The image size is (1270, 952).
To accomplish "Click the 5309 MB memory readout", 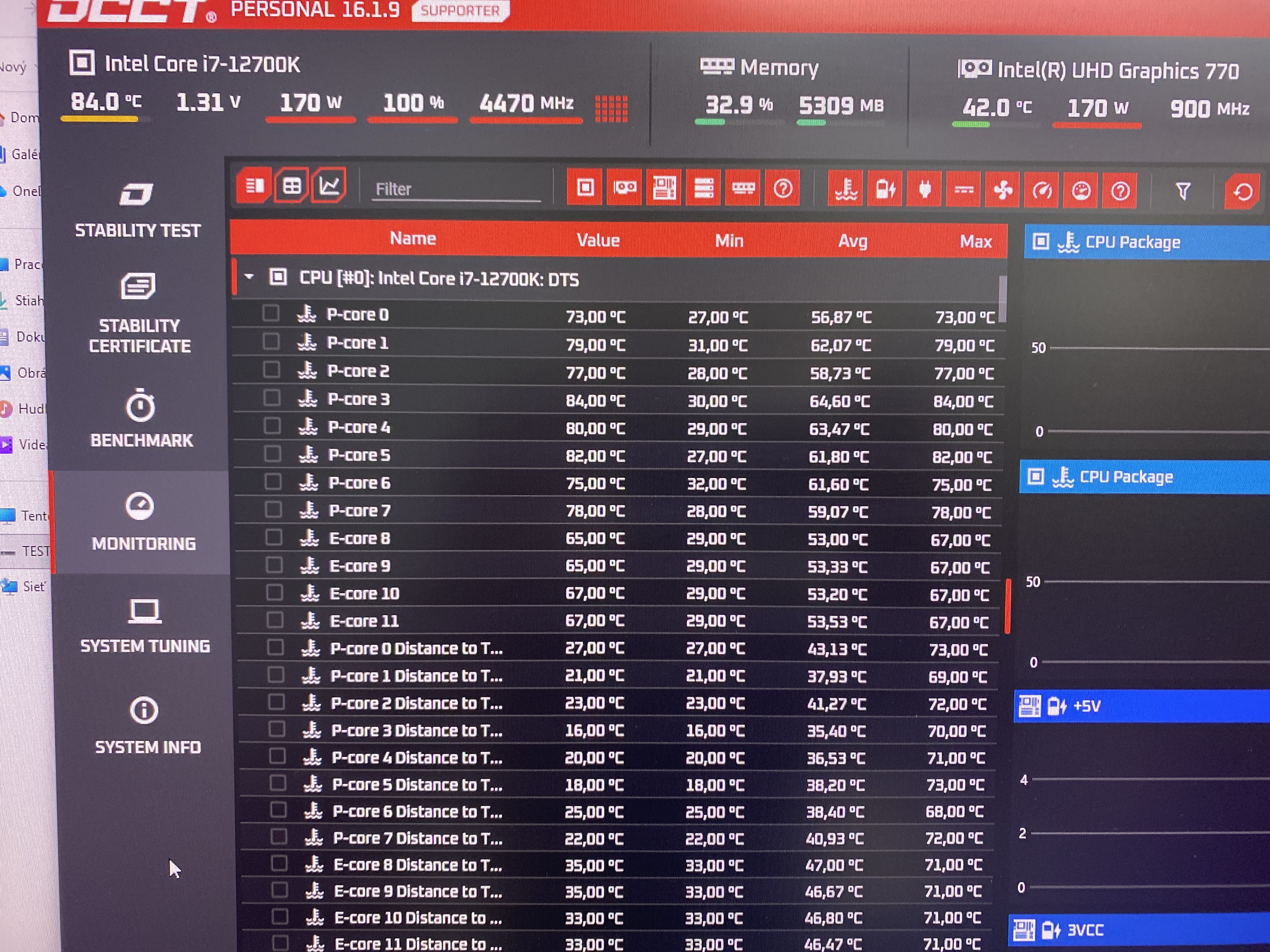I will point(841,105).
